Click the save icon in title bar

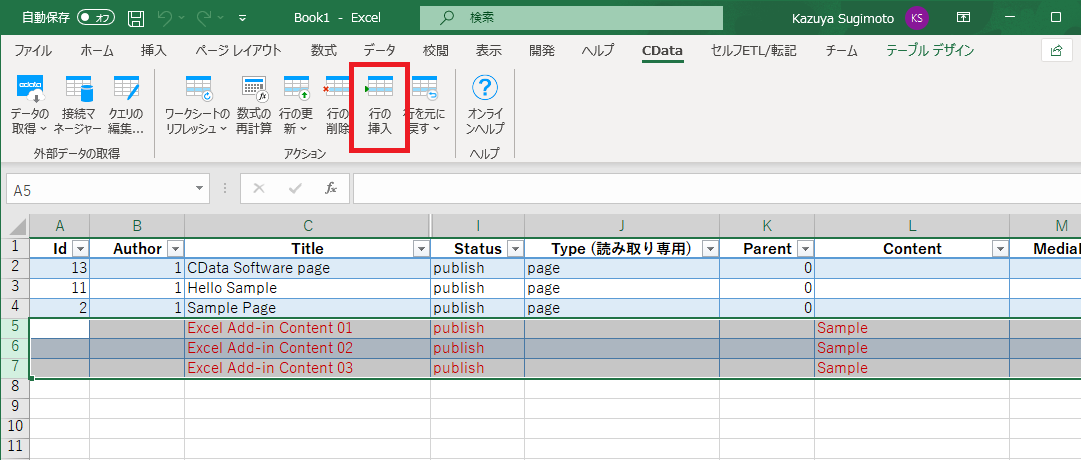[x=137, y=17]
